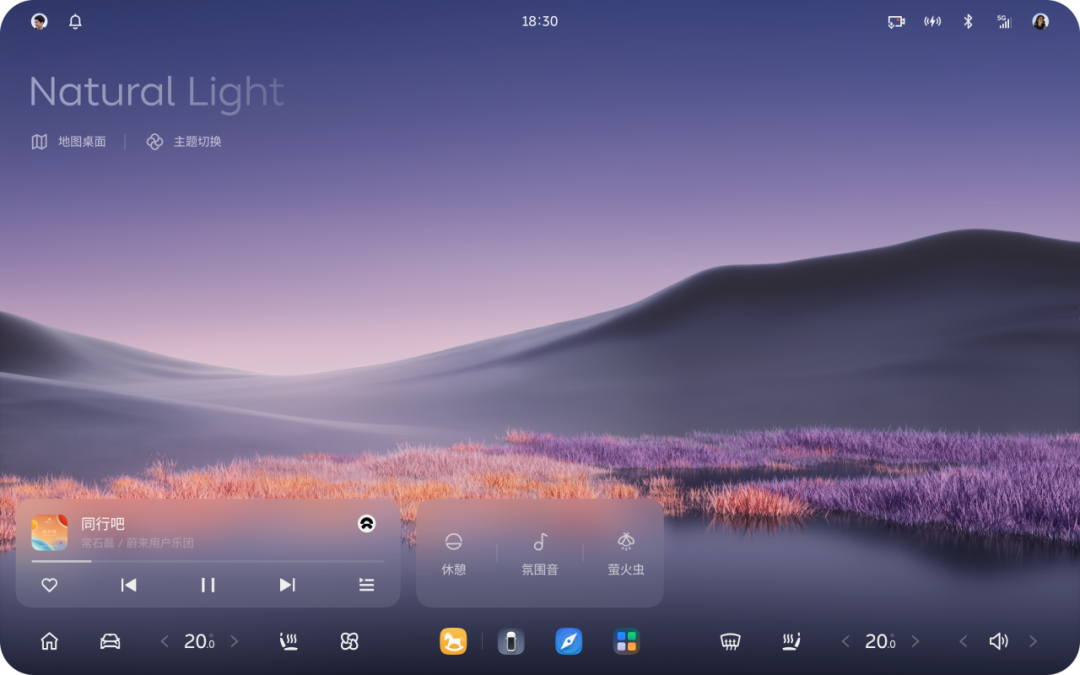Open the passenger profile avatar at top-right
This screenshot has width=1080, height=675.
click(1040, 21)
